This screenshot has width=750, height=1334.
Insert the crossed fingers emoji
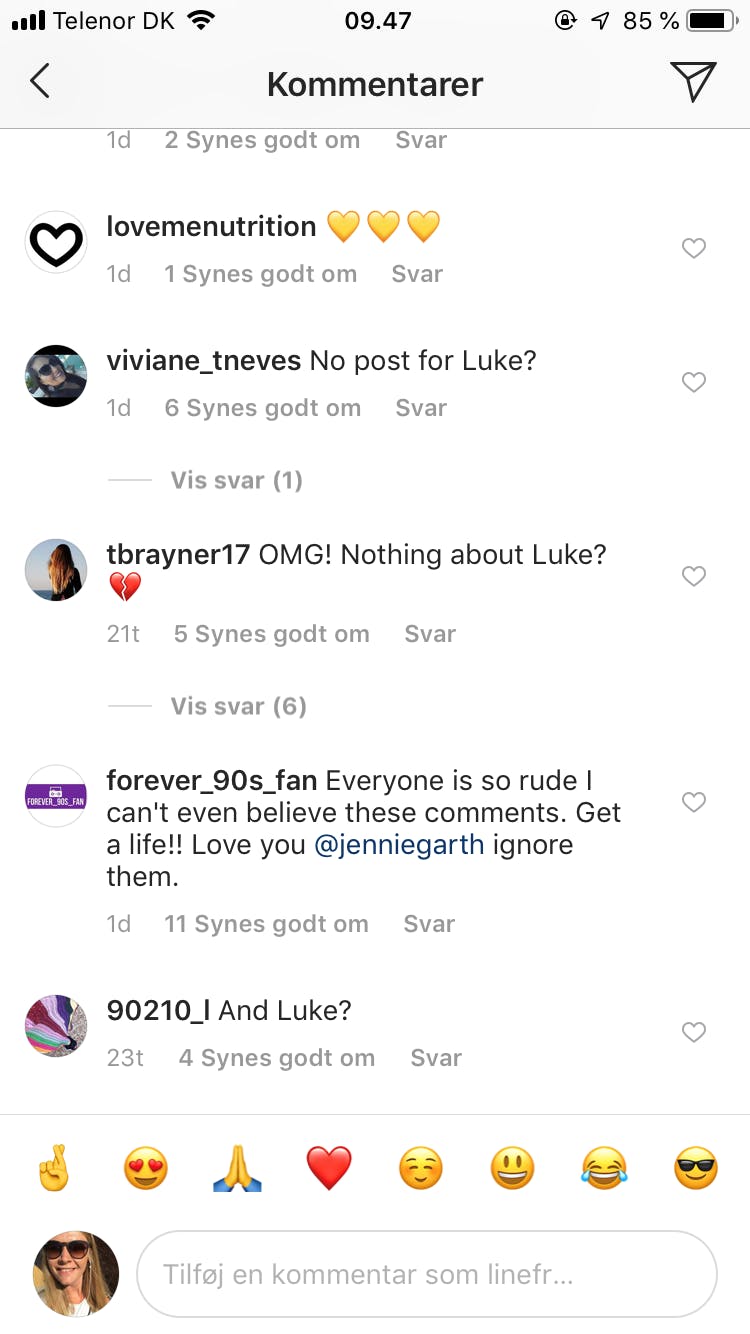coord(53,1168)
